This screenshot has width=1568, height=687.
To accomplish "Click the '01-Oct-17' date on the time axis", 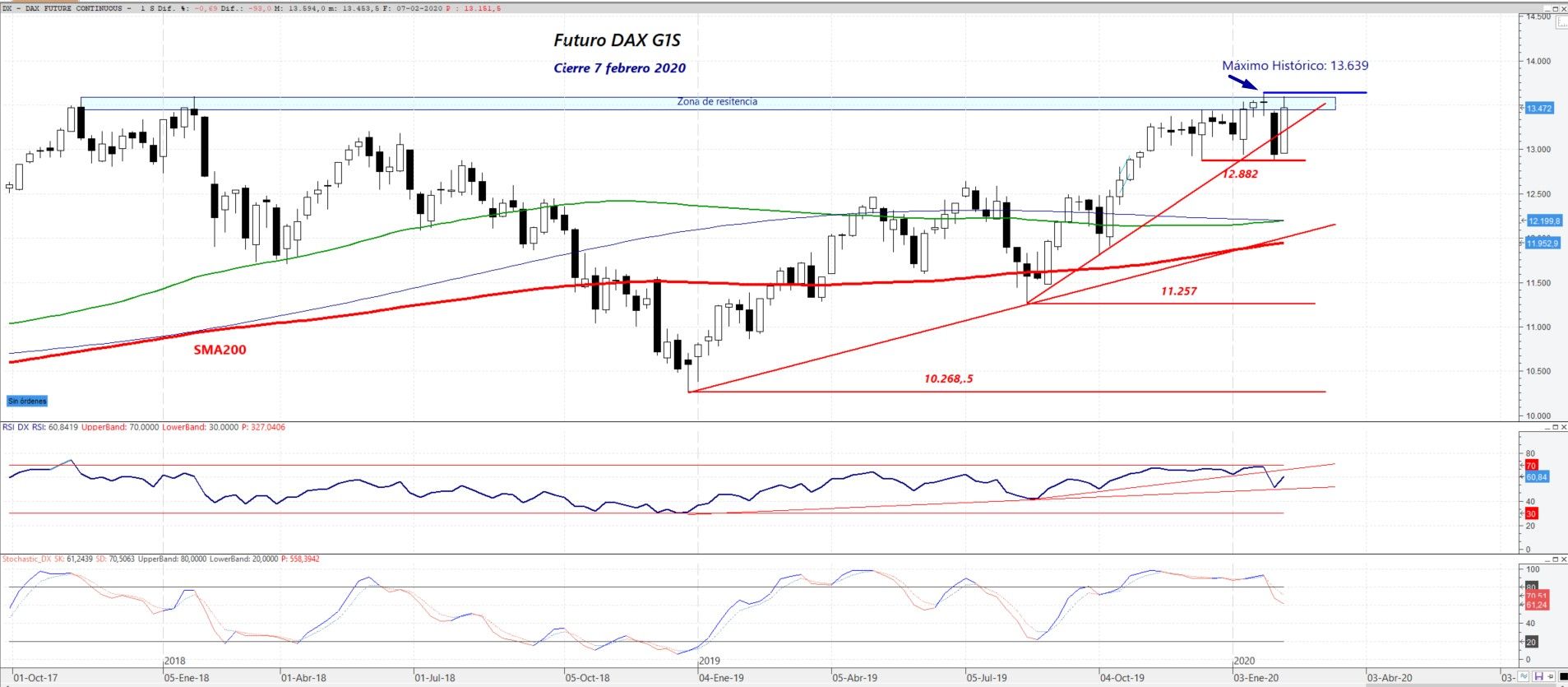I will pyautogui.click(x=36, y=678).
